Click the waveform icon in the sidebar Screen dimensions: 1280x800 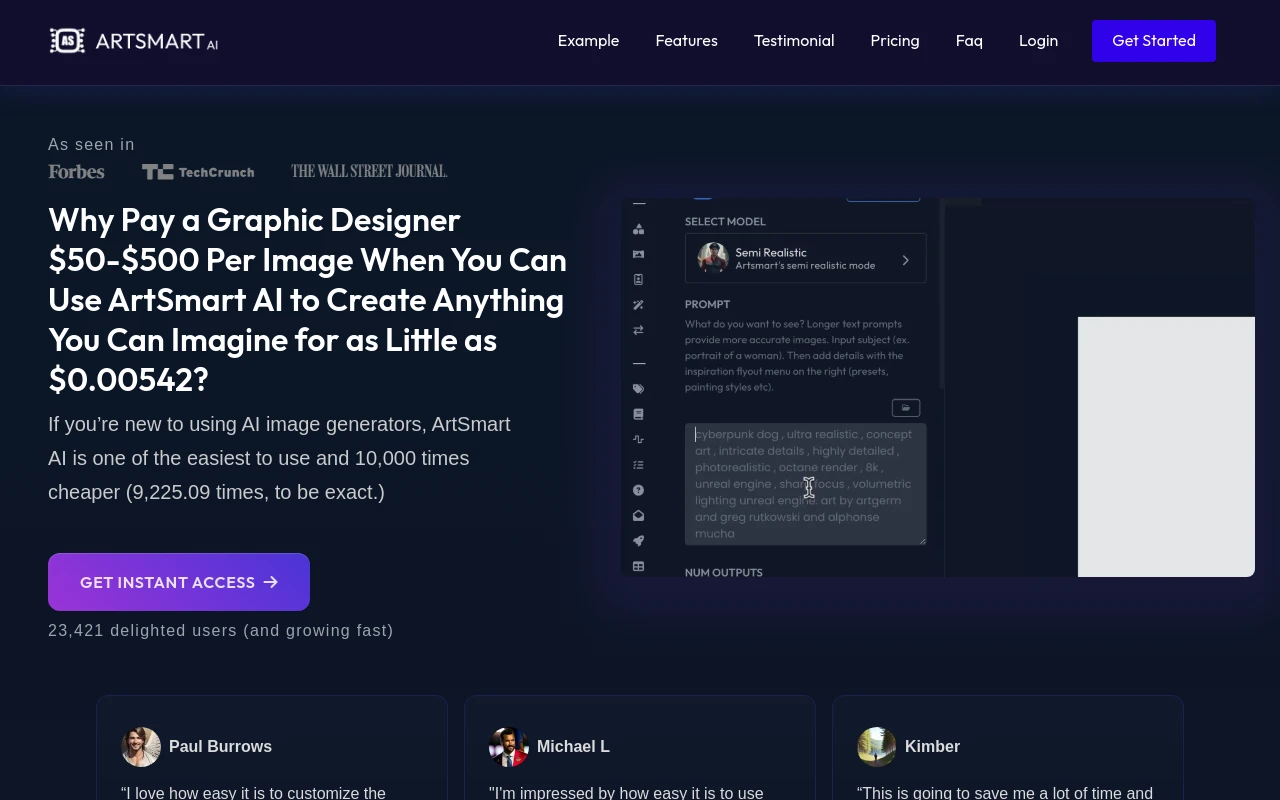(638, 439)
